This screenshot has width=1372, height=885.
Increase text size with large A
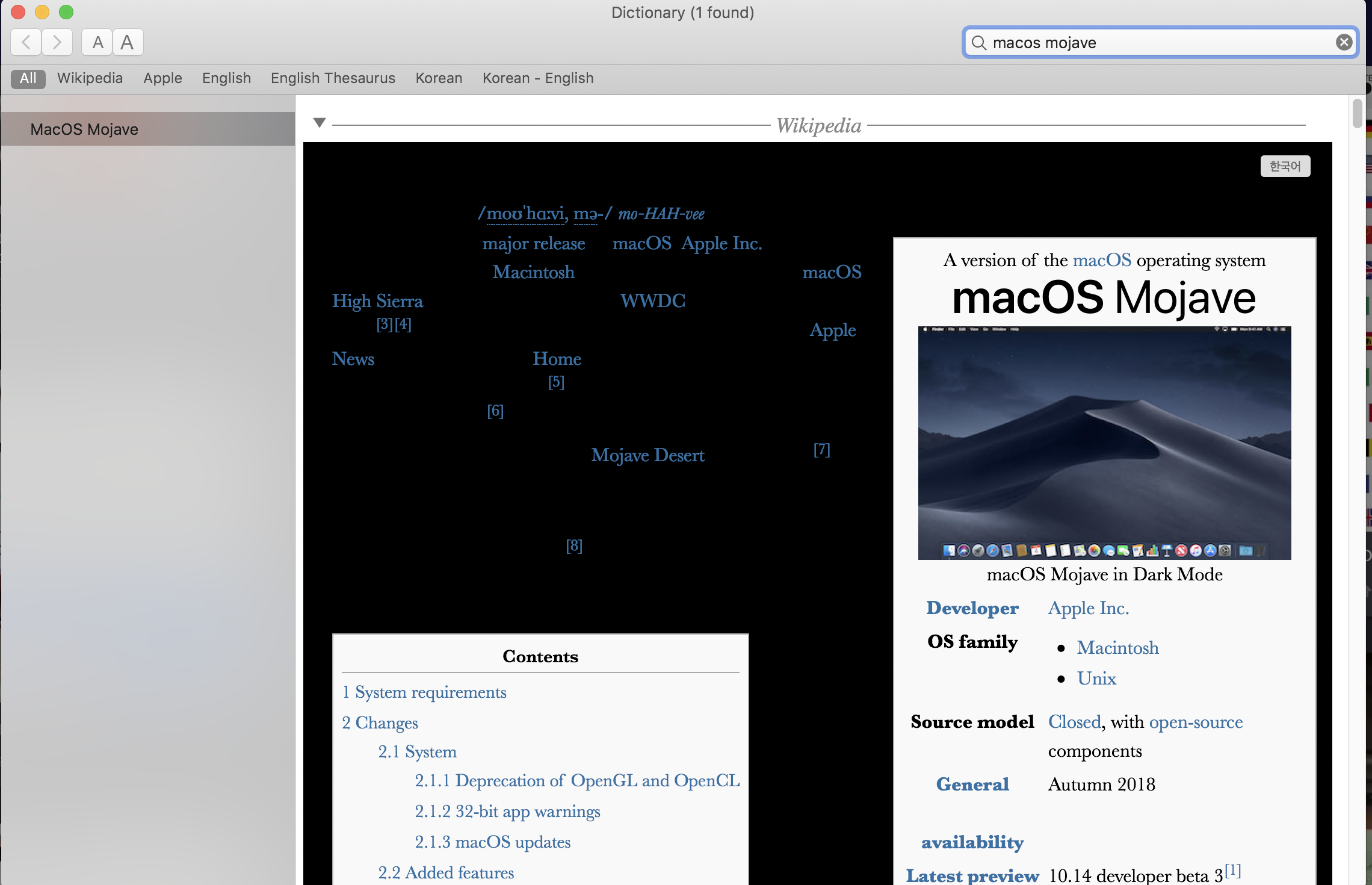[x=127, y=43]
